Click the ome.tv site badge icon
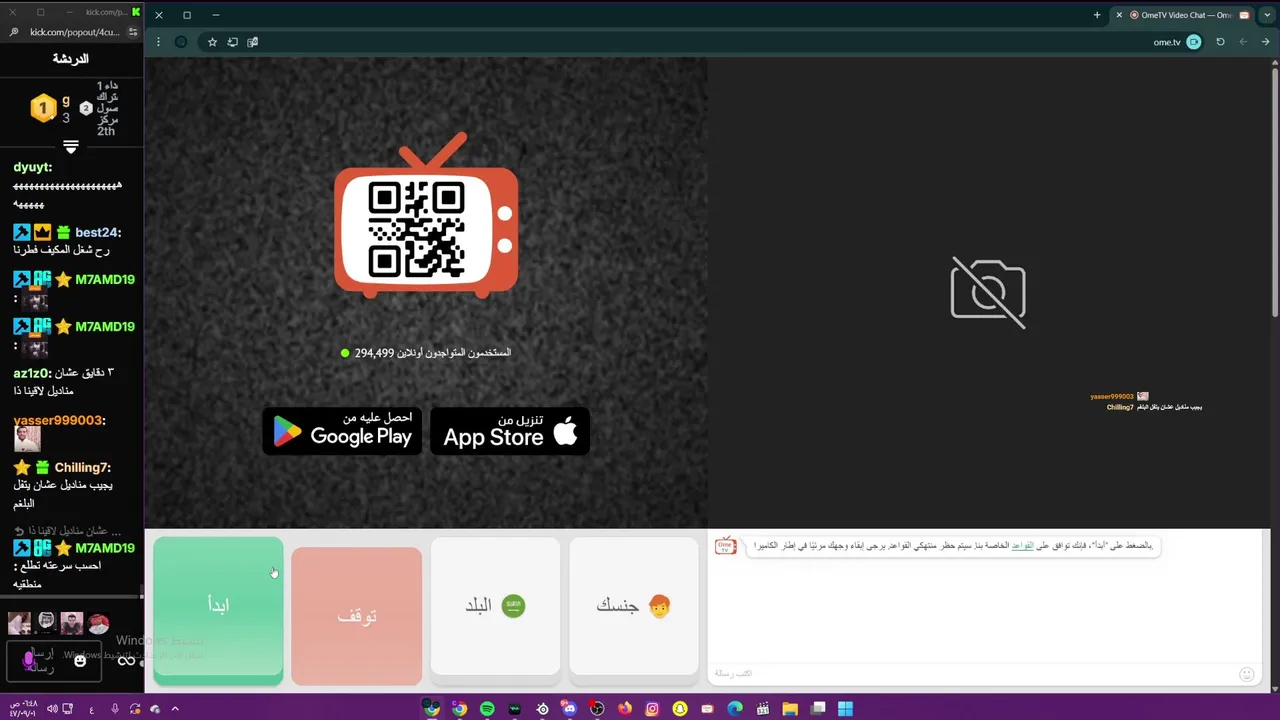 pos(1193,42)
